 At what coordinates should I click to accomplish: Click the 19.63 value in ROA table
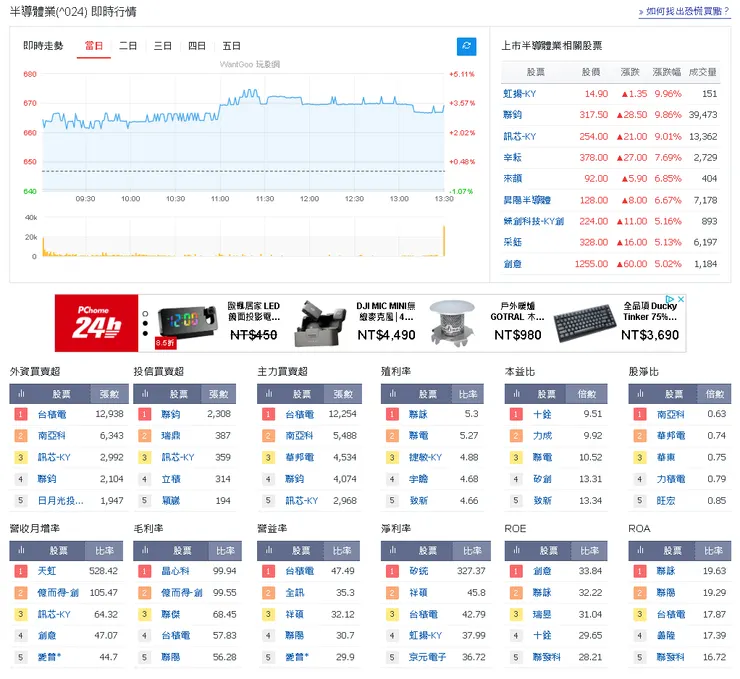(714, 571)
